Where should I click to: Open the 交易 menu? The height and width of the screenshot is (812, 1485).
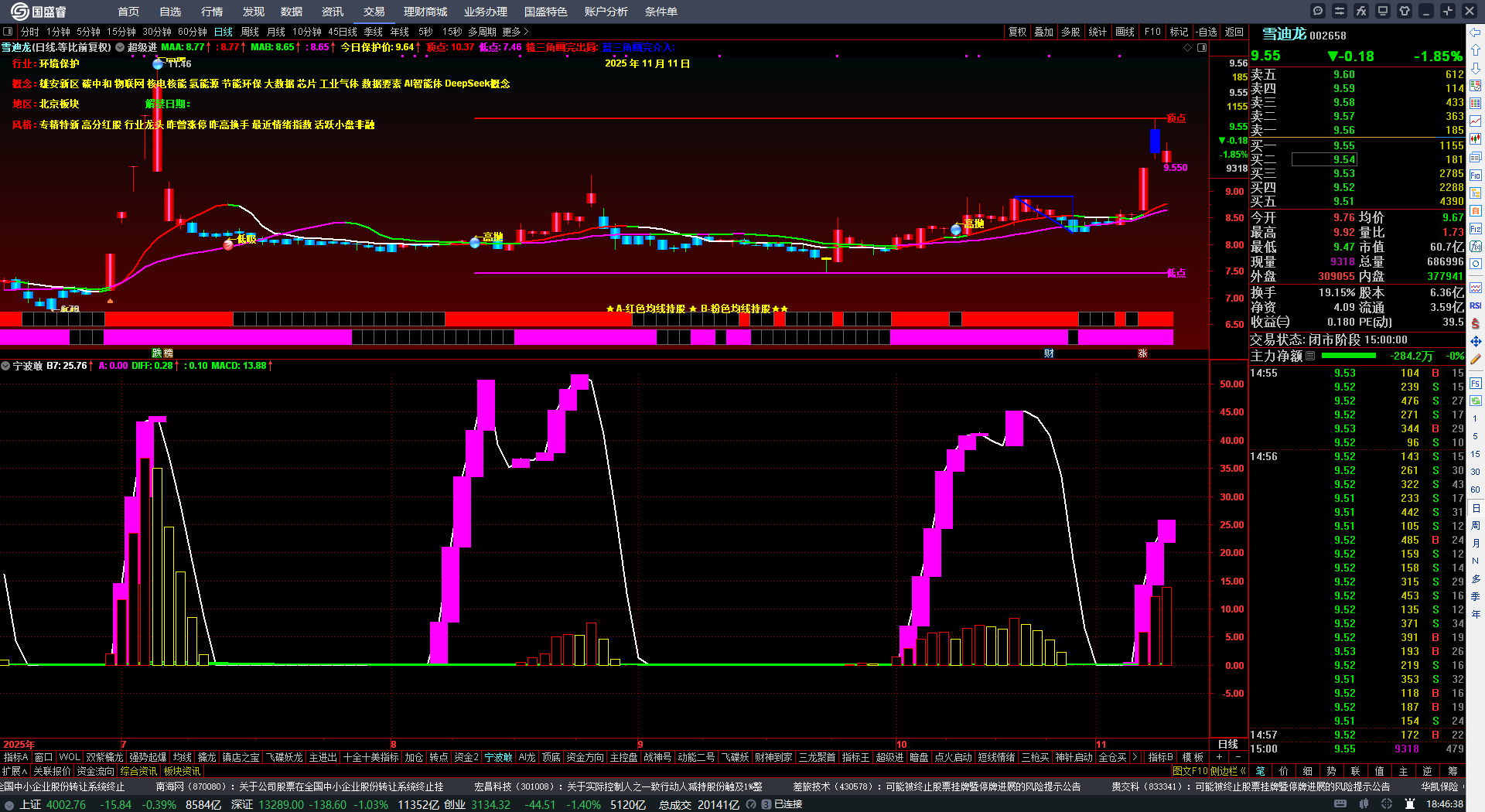(374, 12)
